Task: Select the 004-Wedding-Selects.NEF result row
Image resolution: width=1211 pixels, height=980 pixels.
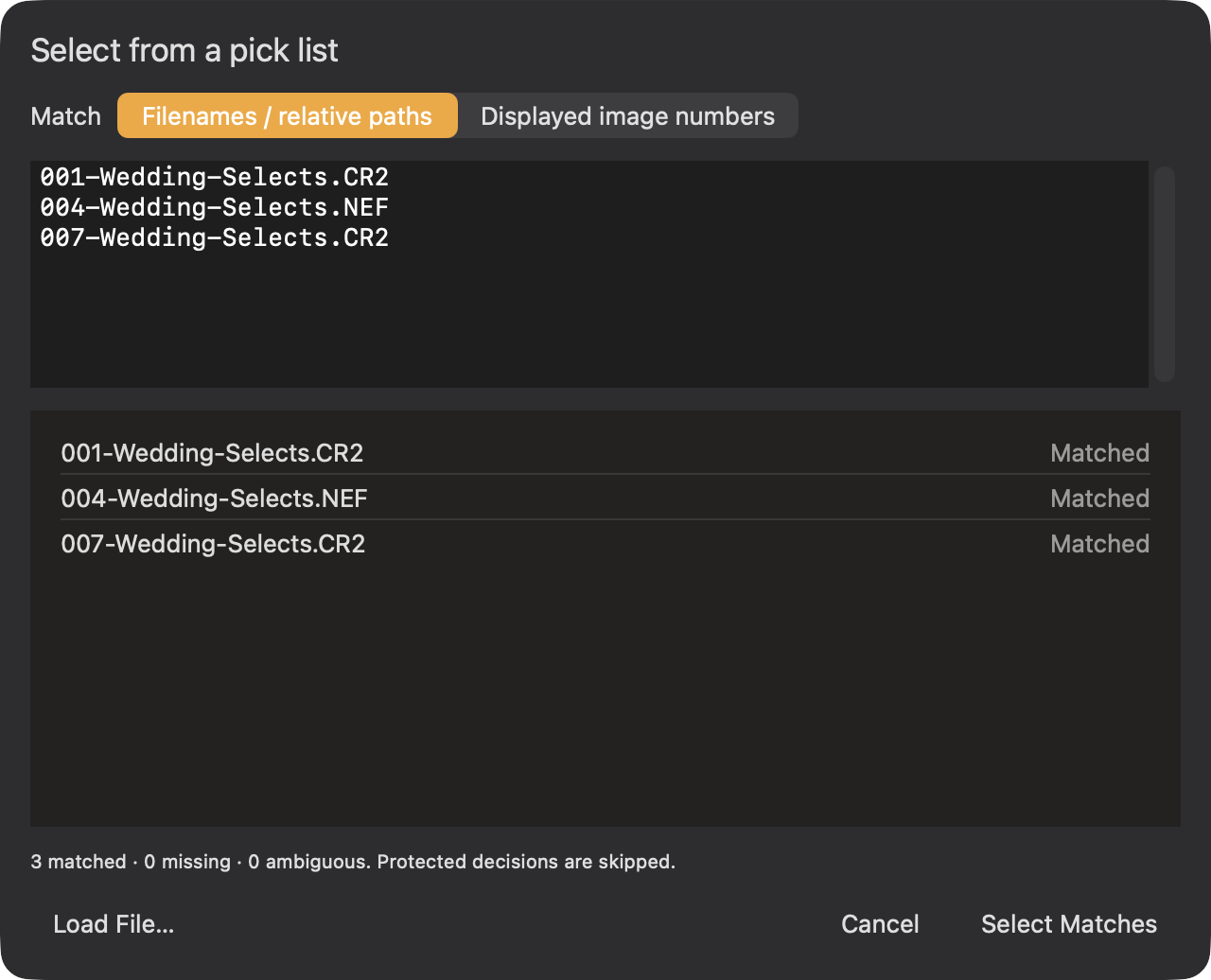Action: (x=605, y=498)
